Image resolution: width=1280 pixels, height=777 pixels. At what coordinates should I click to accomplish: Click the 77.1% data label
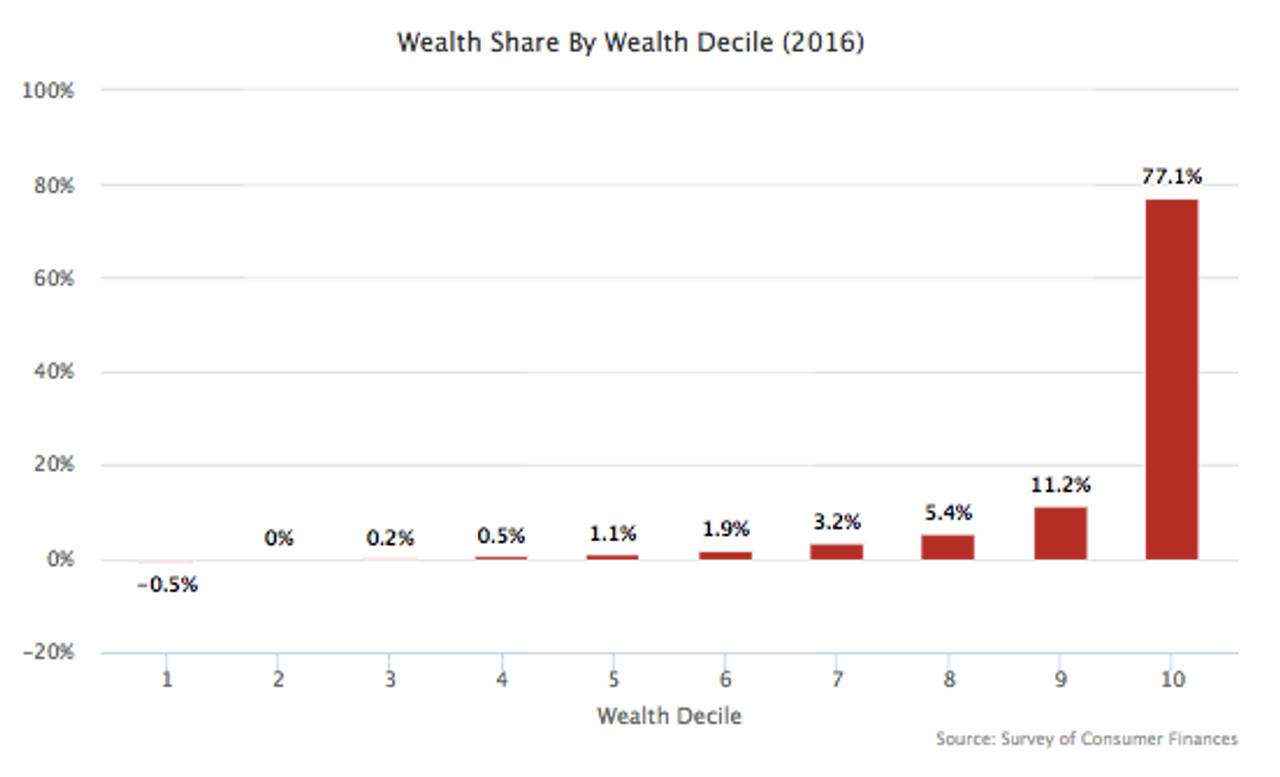(x=1171, y=177)
